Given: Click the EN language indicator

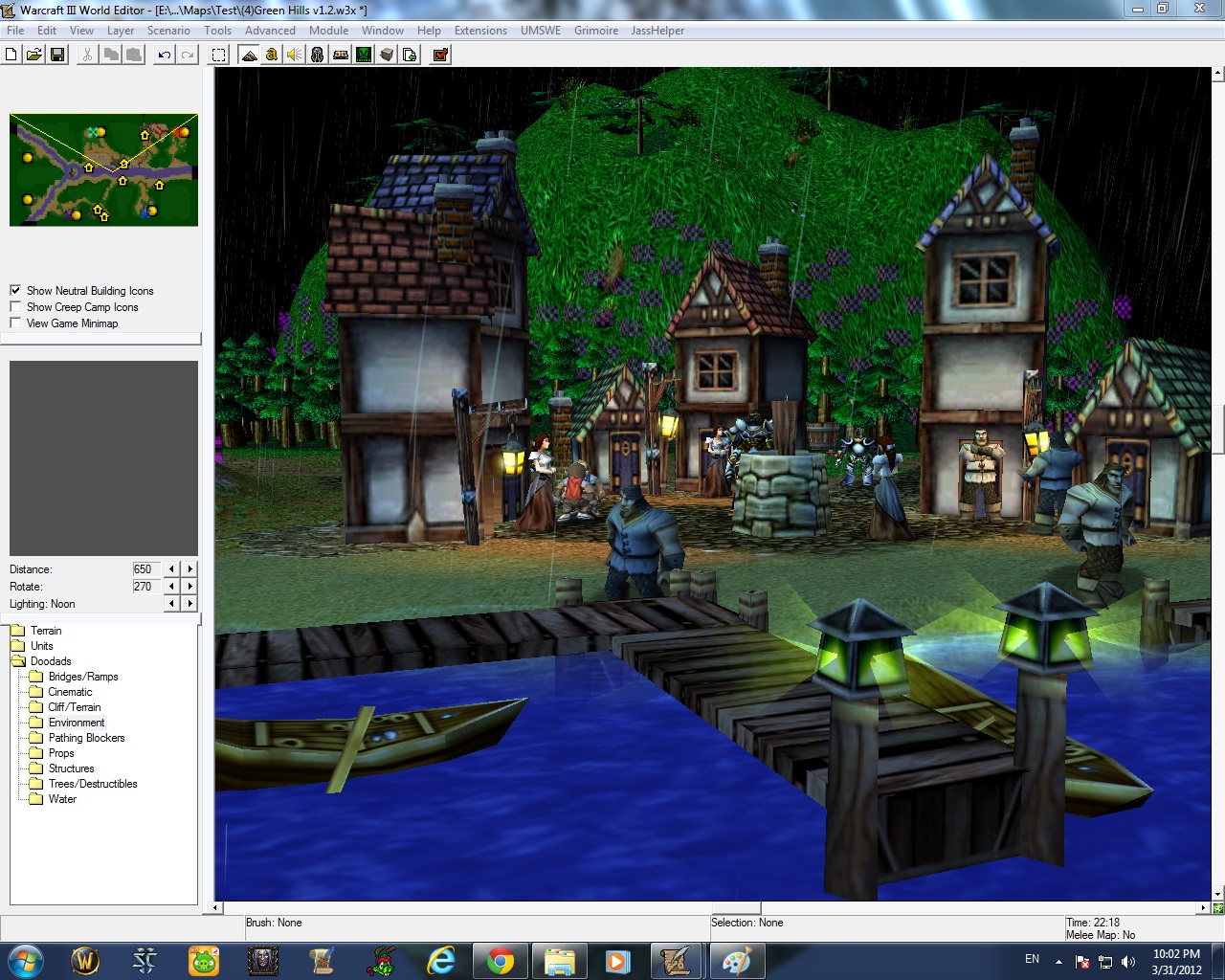Looking at the screenshot, I should coord(1032,959).
